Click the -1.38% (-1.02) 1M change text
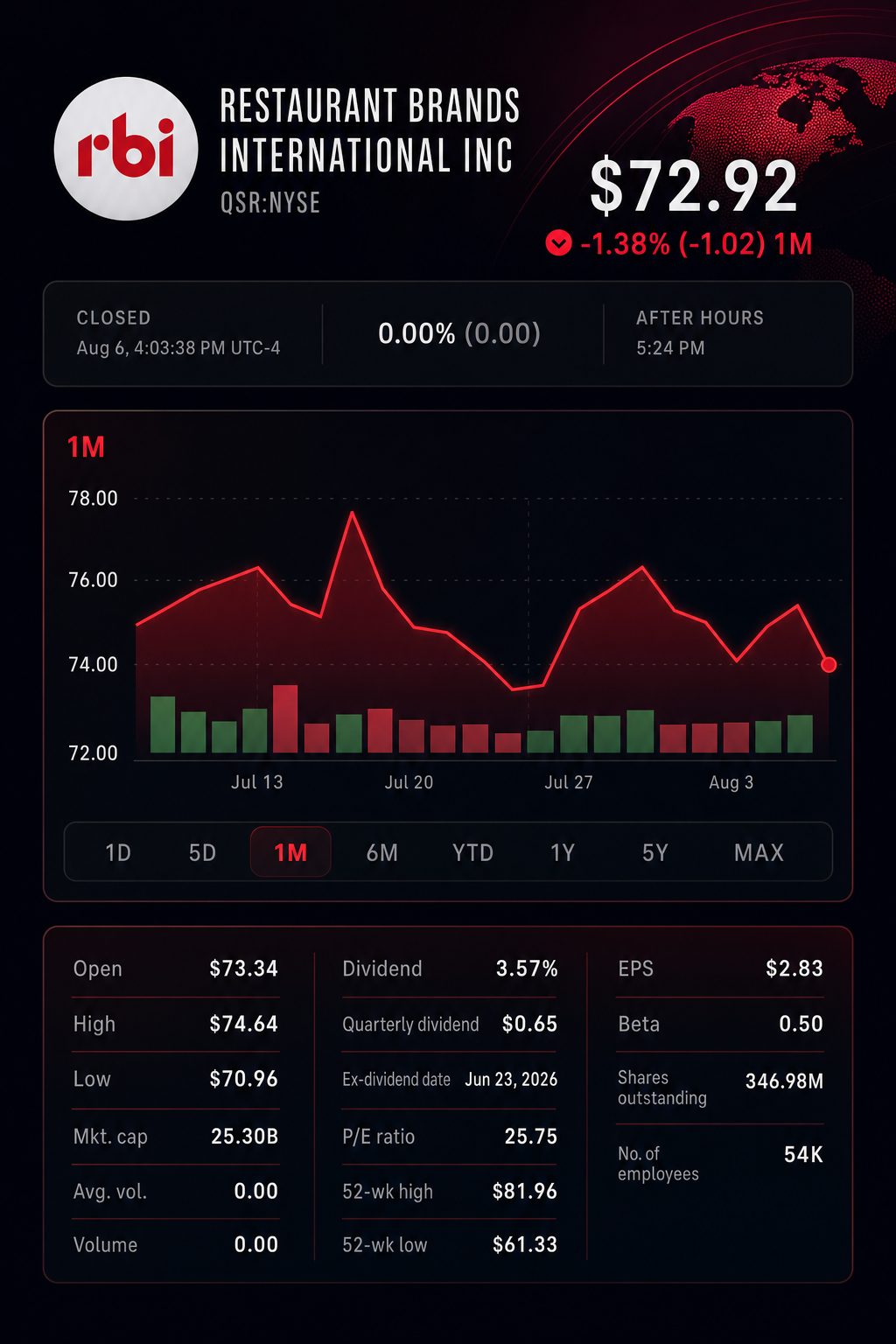 (696, 243)
